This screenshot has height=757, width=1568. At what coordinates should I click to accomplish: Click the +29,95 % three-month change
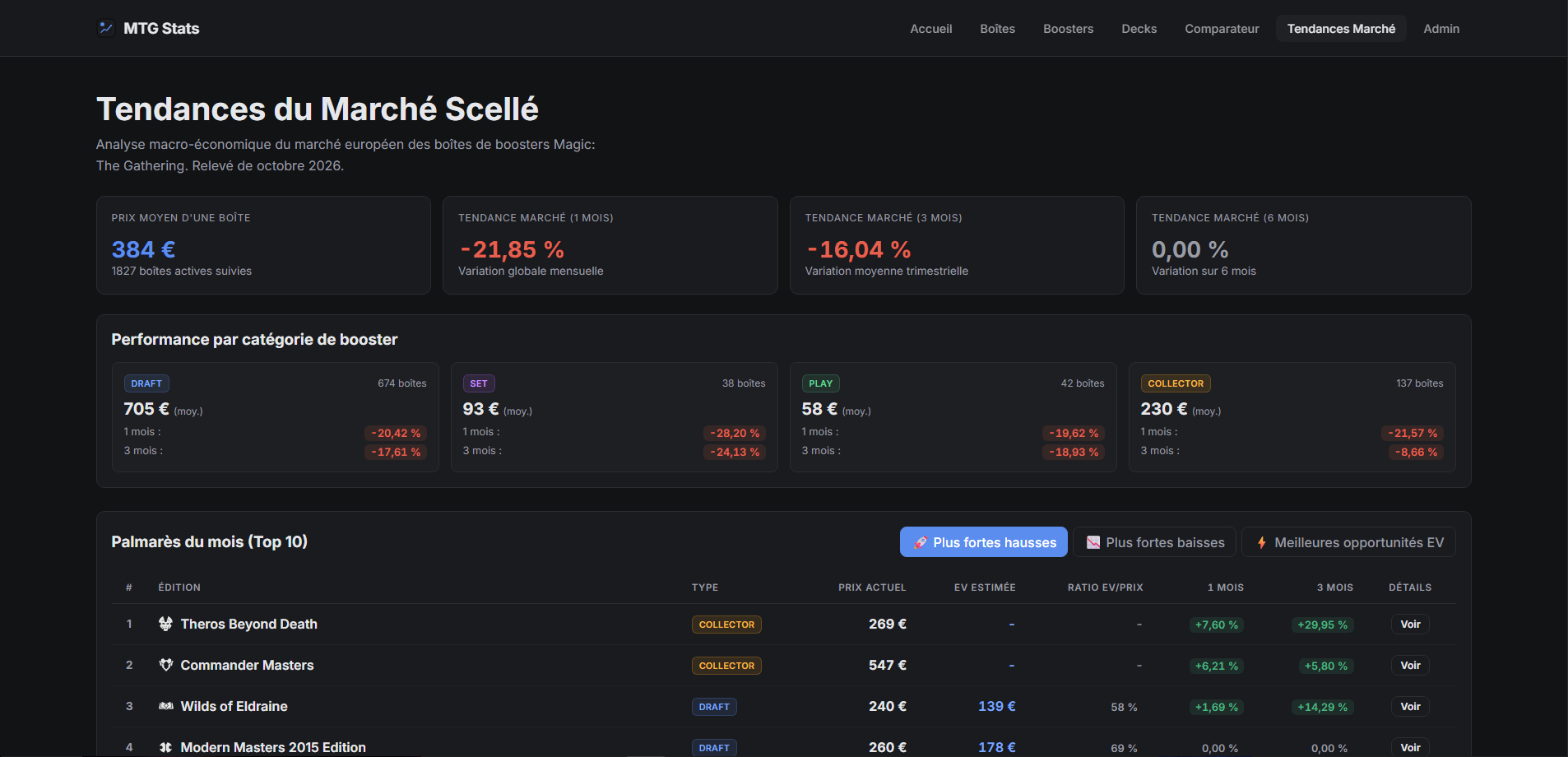point(1322,625)
